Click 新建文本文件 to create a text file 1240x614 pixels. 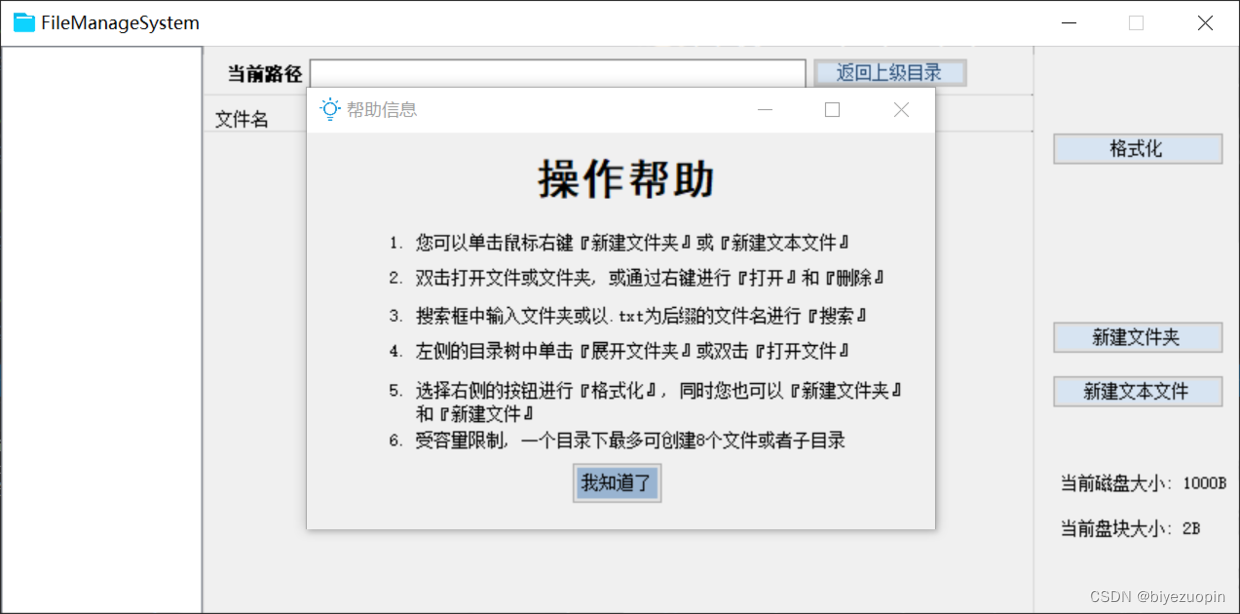[x=1137, y=391]
